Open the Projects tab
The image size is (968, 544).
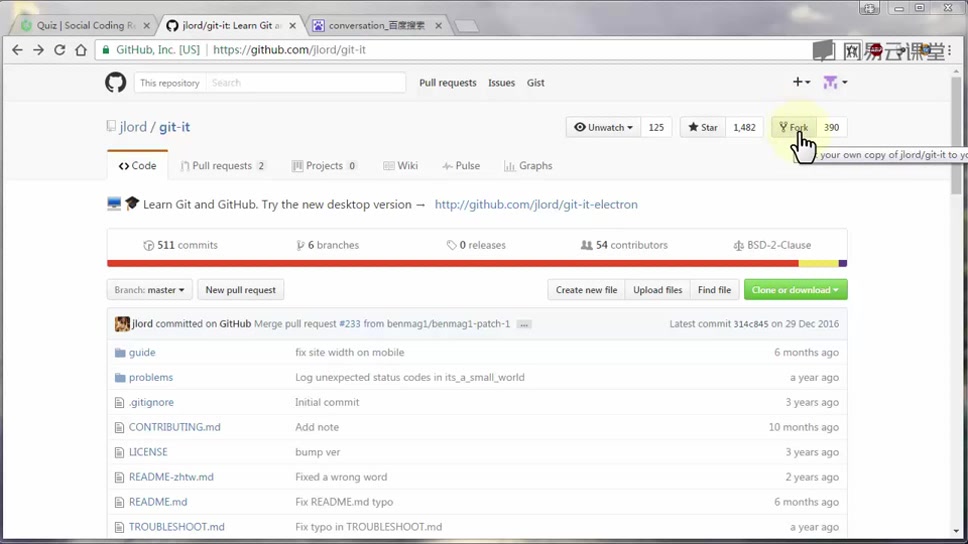[325, 165]
